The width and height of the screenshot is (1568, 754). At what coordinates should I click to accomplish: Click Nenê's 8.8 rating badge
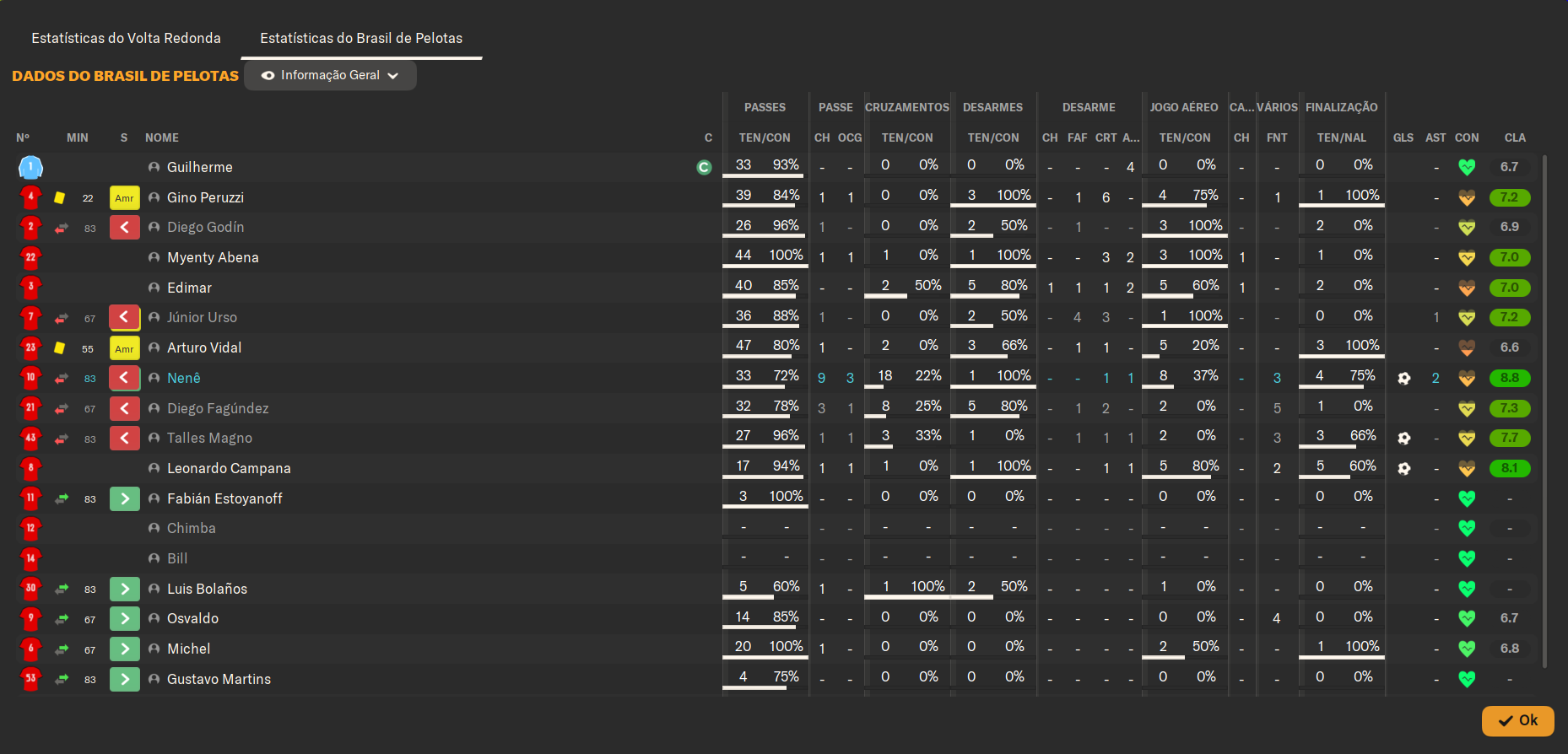tap(1510, 378)
